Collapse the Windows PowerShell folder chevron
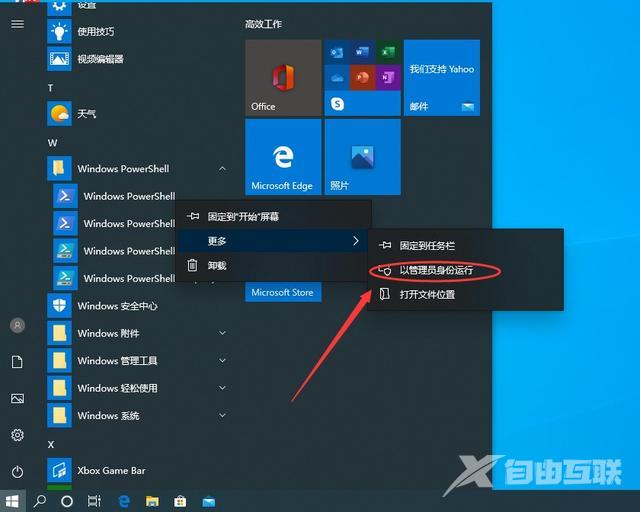 click(222, 169)
